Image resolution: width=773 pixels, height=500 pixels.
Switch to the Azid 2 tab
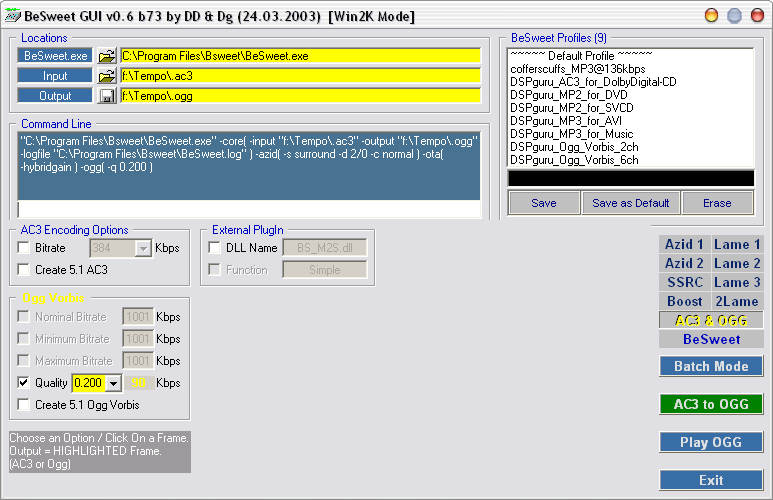coord(684,263)
